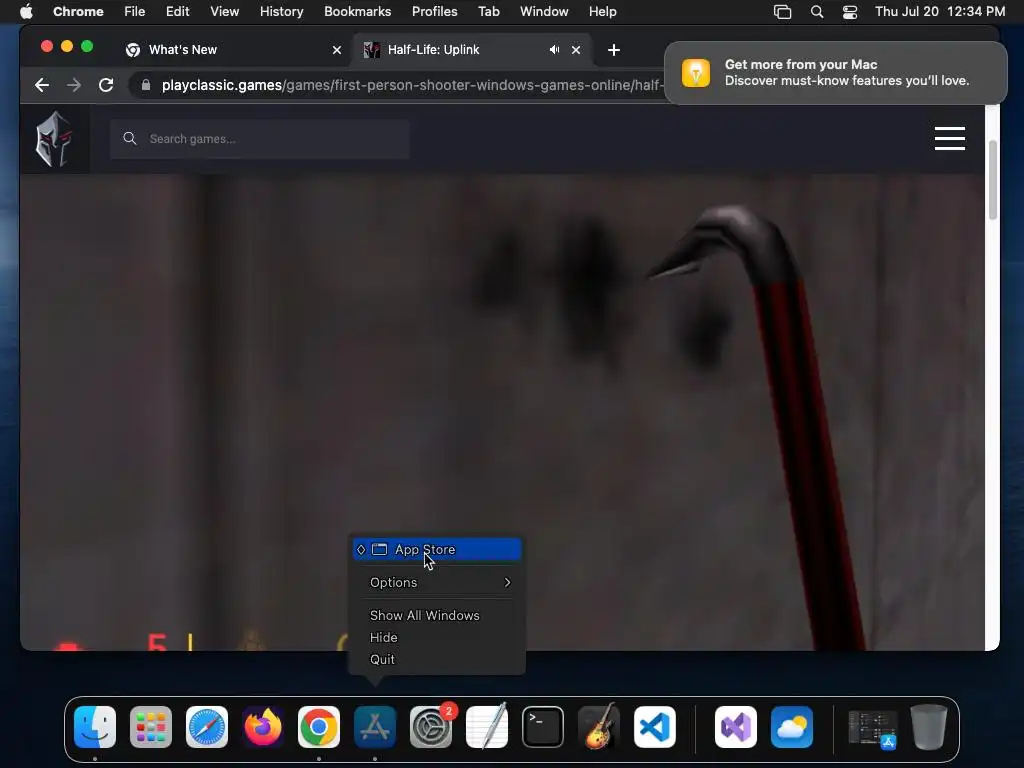Go back with the browser arrow
The height and width of the screenshot is (768, 1024).
(x=42, y=85)
